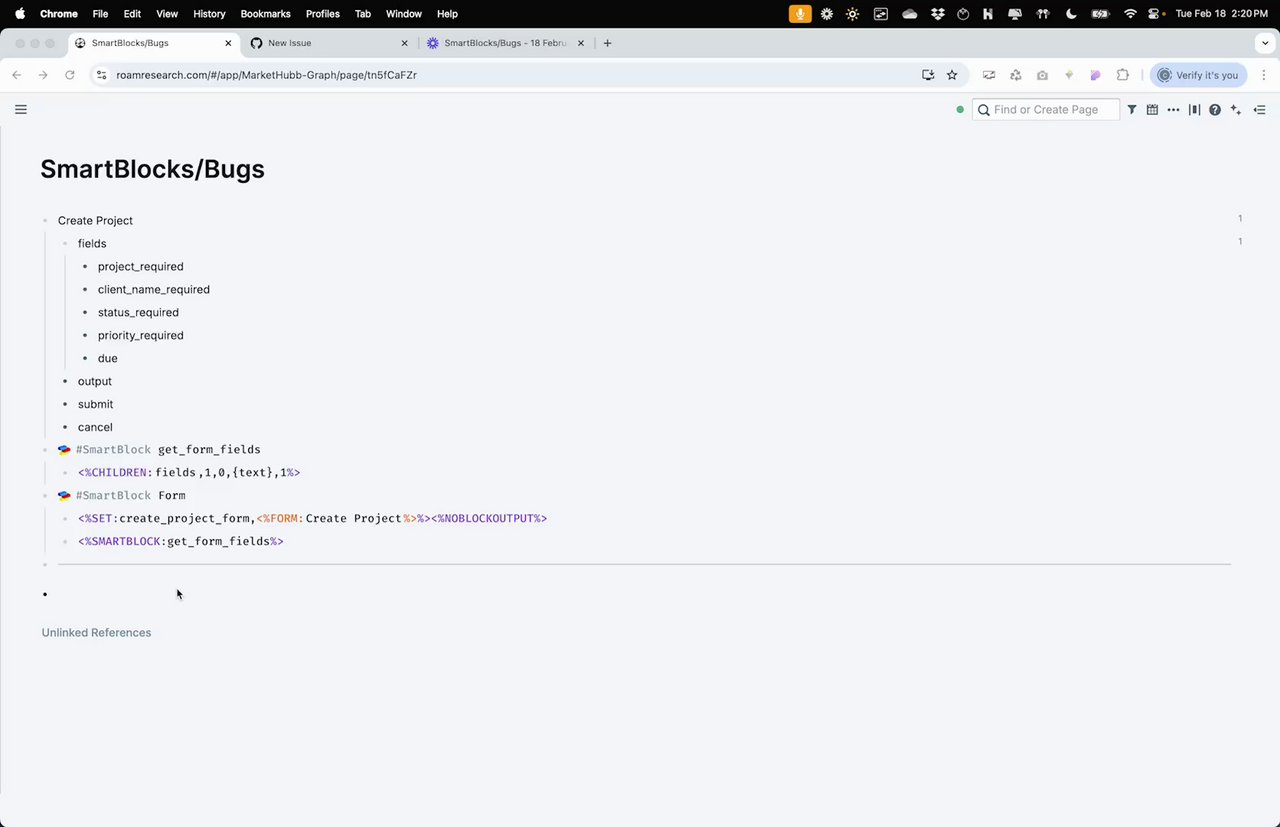Screen dimensions: 1280x827
Task: Open the Chrome File menu
Action: [100, 14]
